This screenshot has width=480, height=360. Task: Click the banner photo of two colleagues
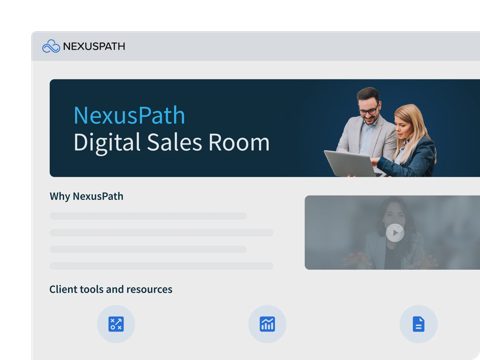click(x=380, y=132)
